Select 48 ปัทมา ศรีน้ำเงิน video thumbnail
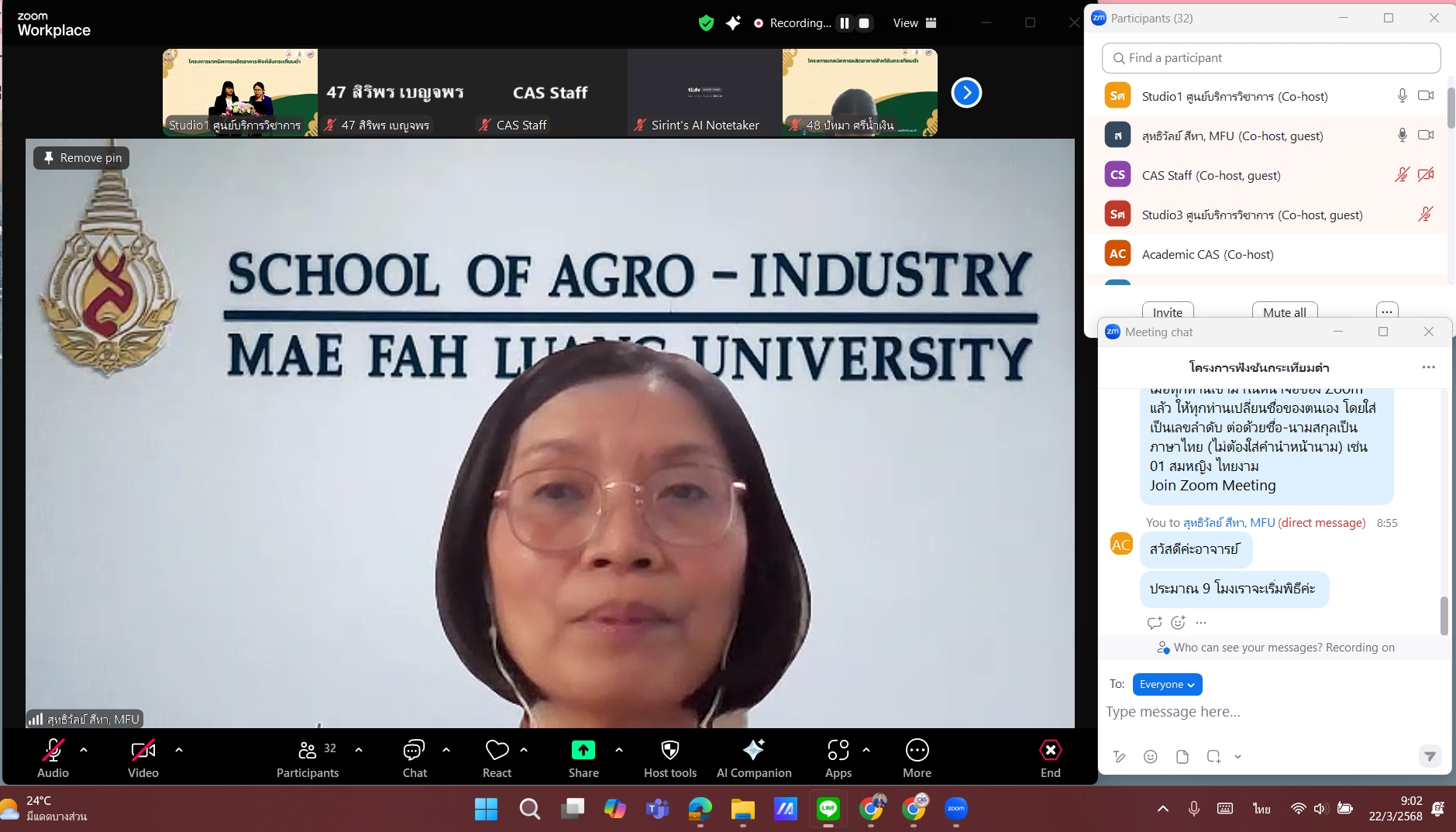Image resolution: width=1456 pixels, height=832 pixels. tap(860, 93)
